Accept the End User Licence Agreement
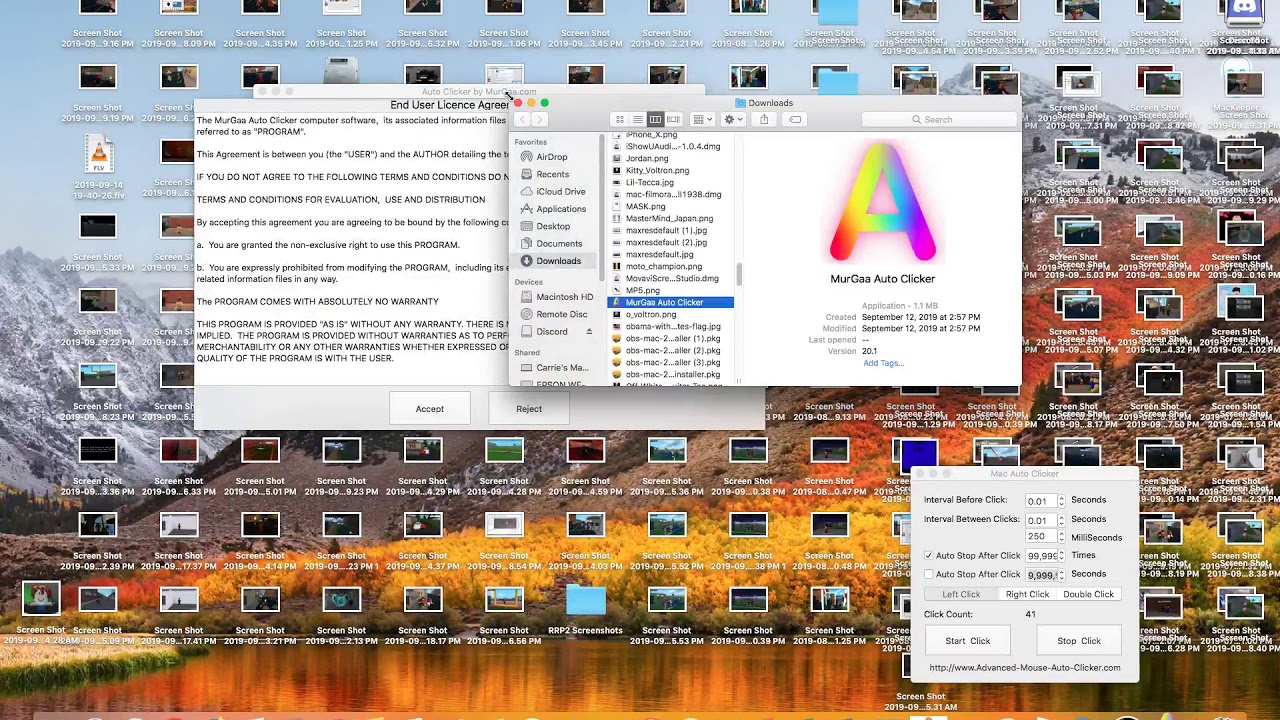This screenshot has width=1280, height=720. coord(430,408)
